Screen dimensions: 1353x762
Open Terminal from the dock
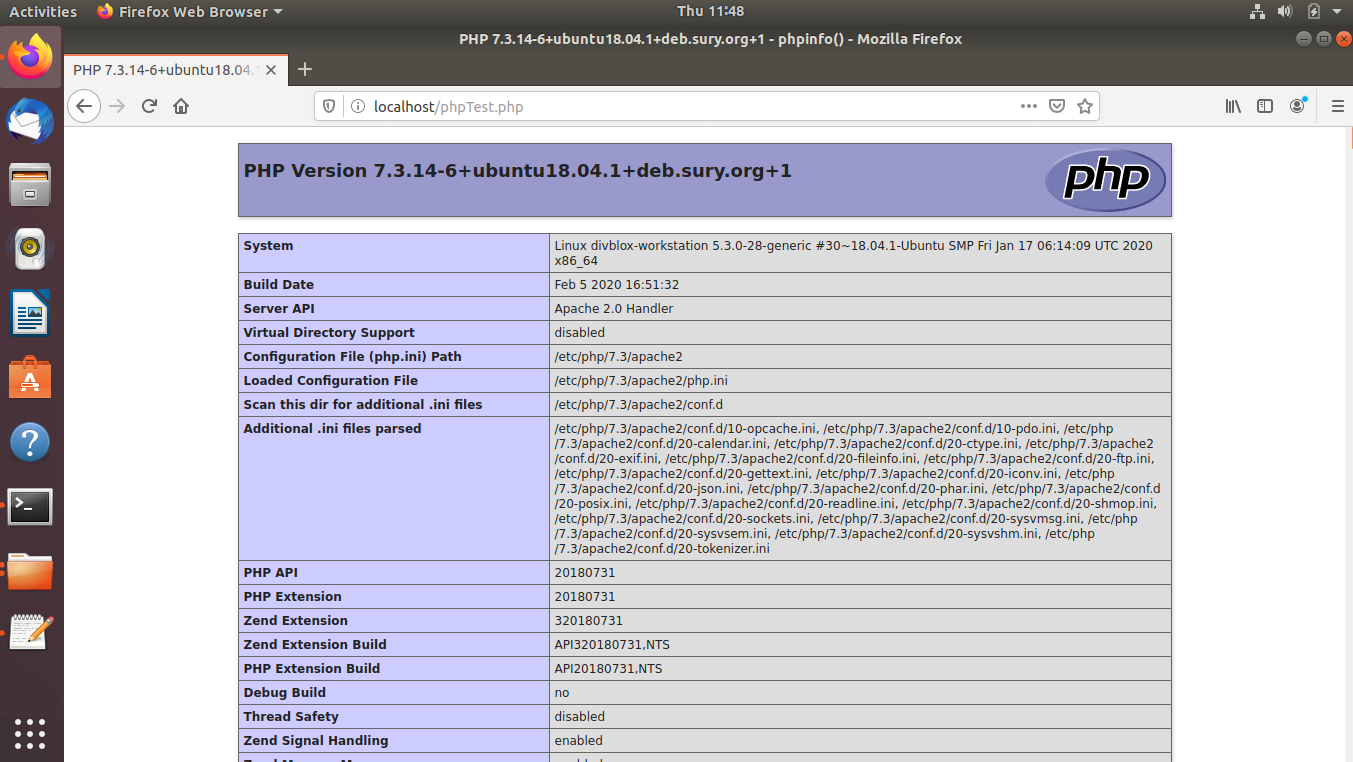30,507
